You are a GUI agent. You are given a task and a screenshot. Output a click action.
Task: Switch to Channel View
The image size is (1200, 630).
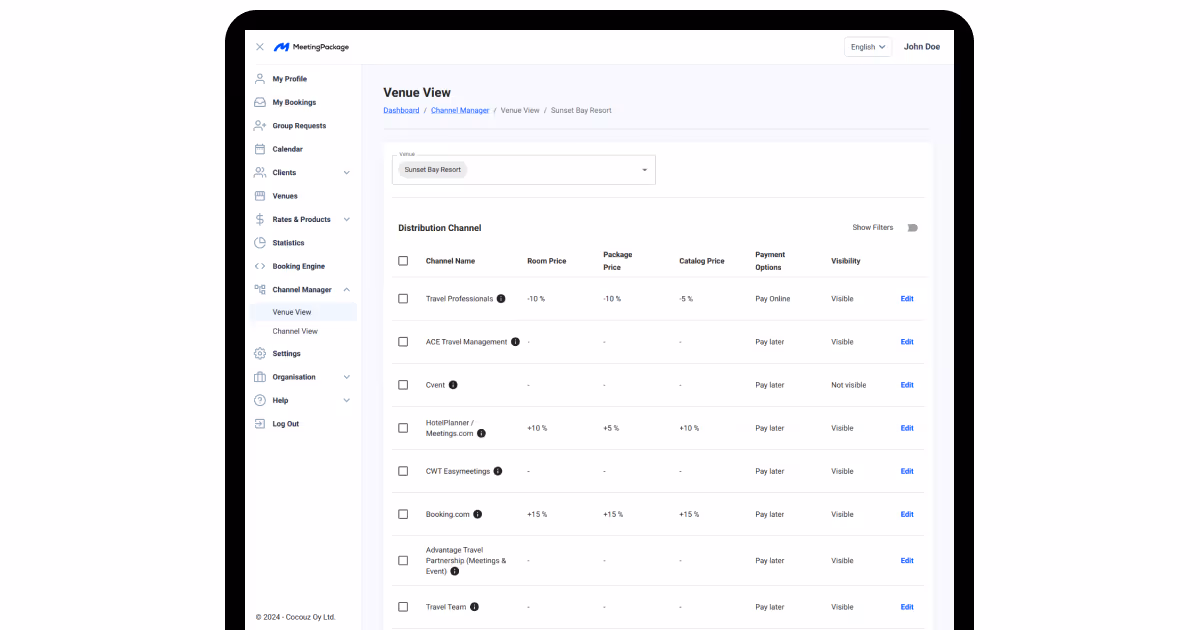[295, 331]
